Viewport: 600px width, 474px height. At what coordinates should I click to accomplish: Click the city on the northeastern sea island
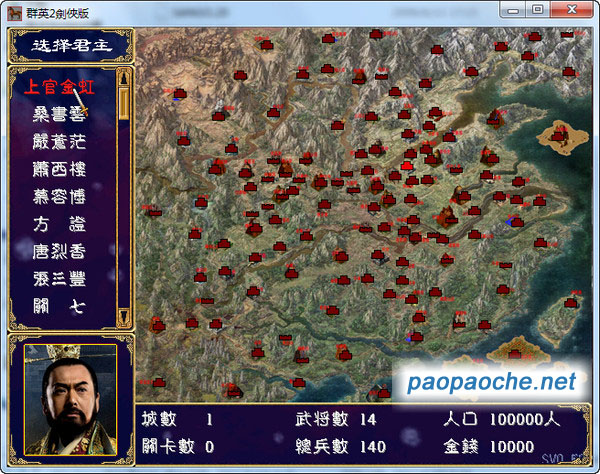pyautogui.click(x=558, y=136)
